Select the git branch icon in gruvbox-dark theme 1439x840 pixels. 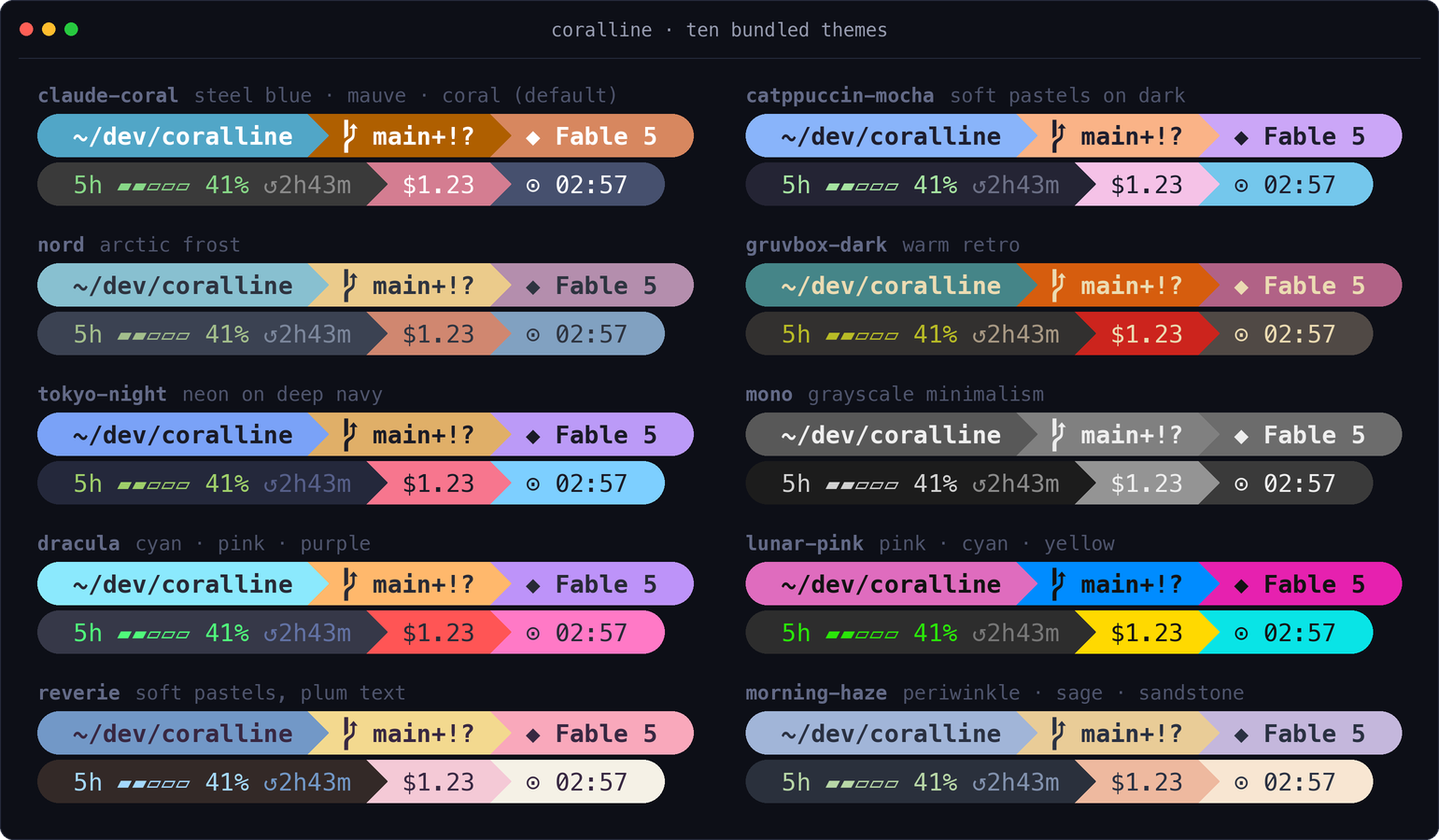point(1058,286)
